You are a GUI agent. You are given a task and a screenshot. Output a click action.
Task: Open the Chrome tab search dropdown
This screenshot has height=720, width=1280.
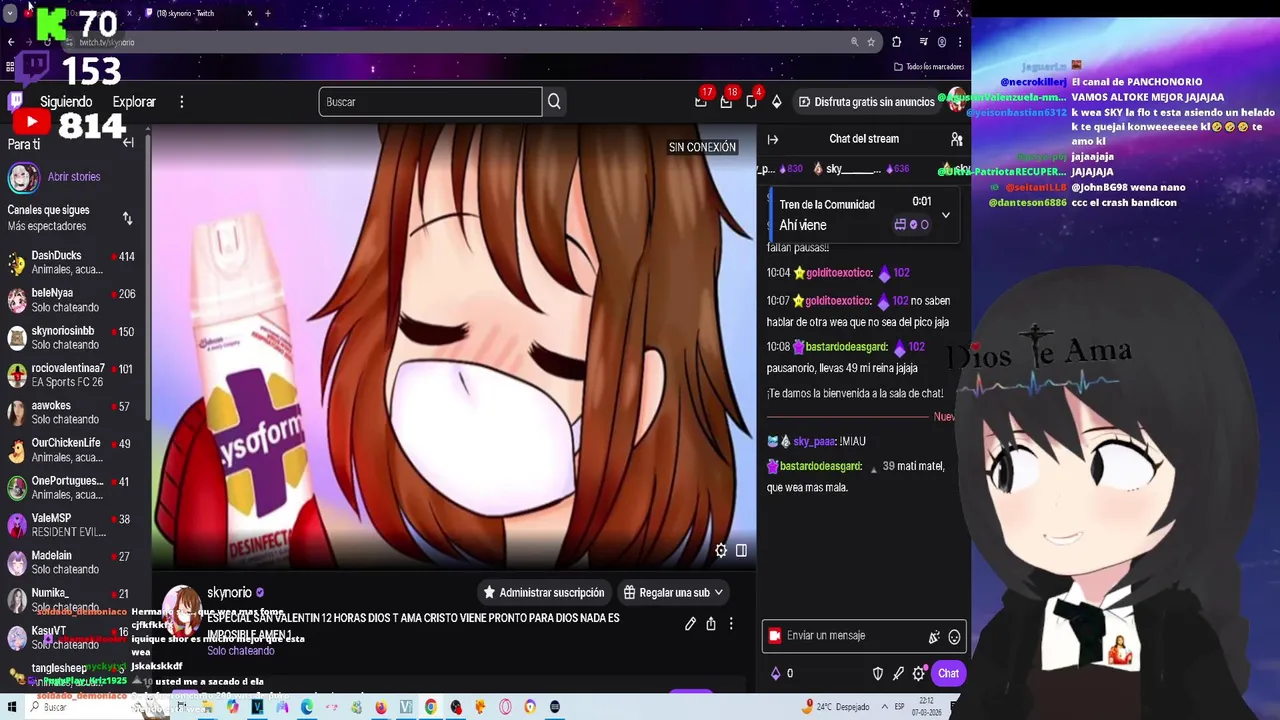10,14
